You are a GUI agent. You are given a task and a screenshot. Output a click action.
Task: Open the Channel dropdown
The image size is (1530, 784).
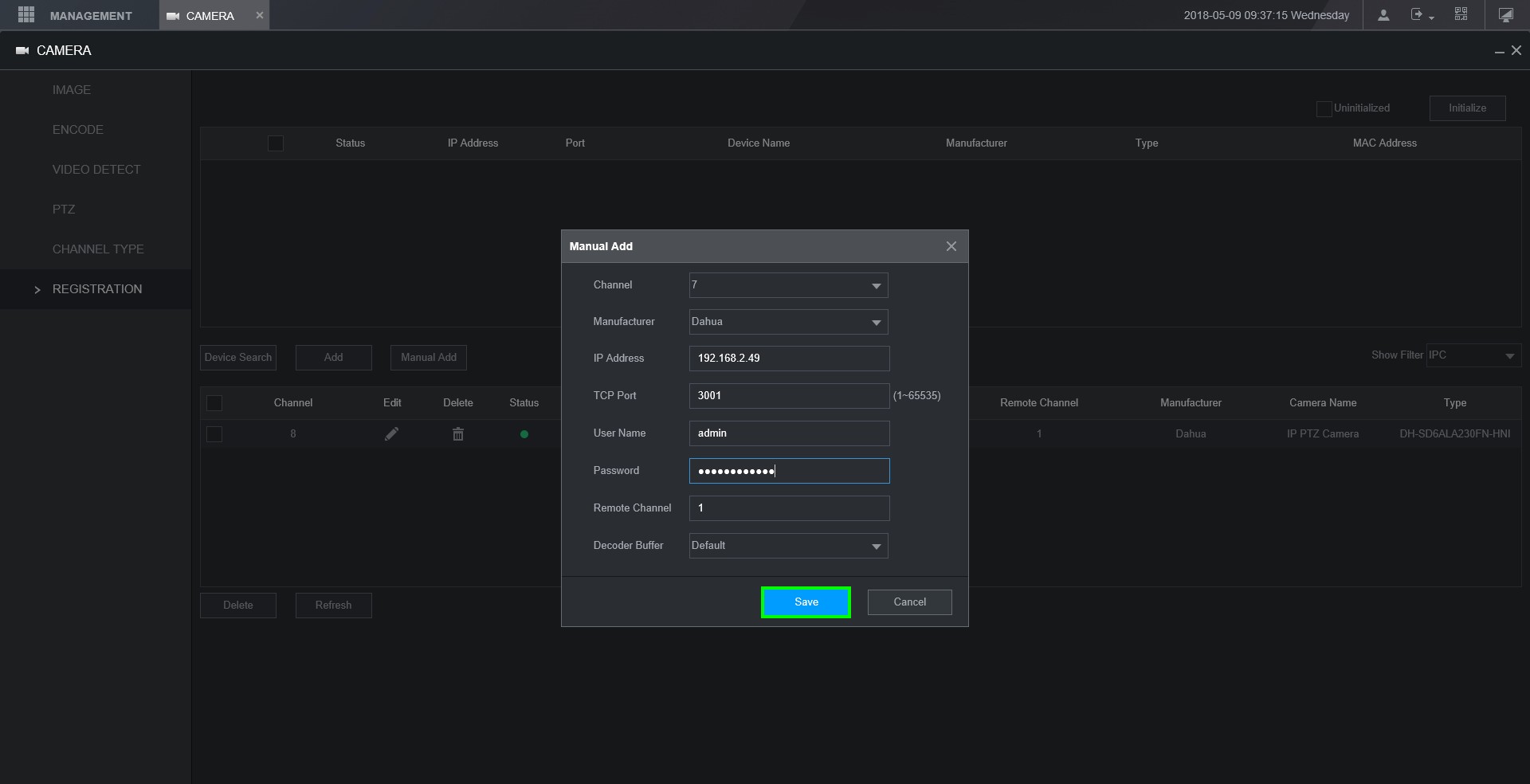[x=788, y=285]
